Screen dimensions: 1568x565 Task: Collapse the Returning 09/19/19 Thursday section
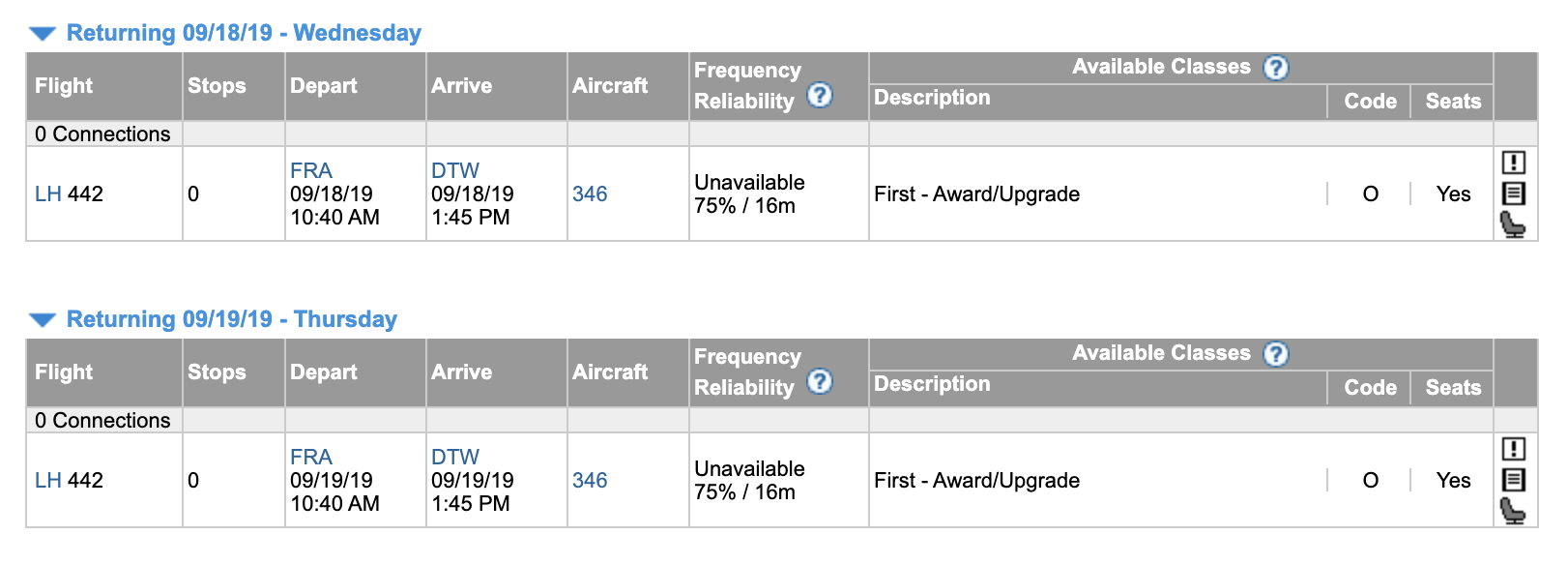pyautogui.click(x=42, y=318)
